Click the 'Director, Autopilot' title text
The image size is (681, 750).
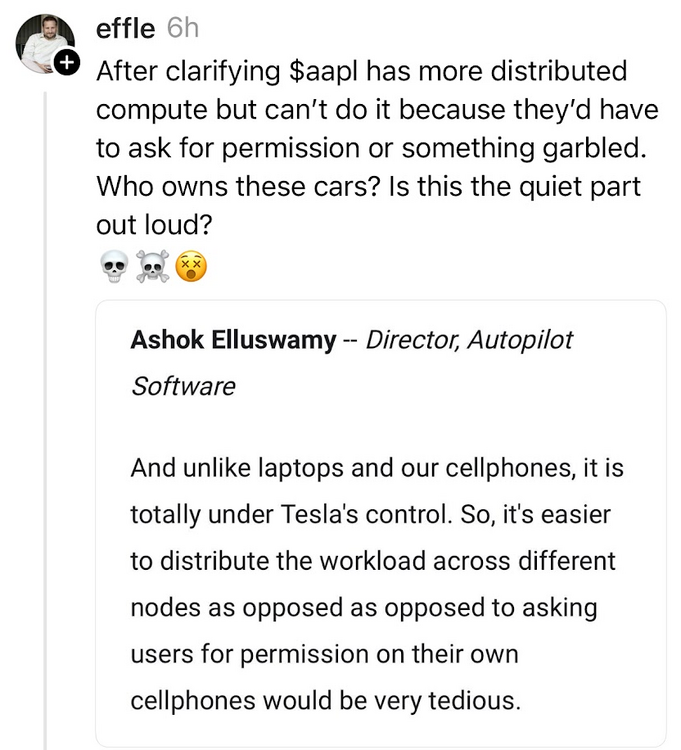pos(470,340)
